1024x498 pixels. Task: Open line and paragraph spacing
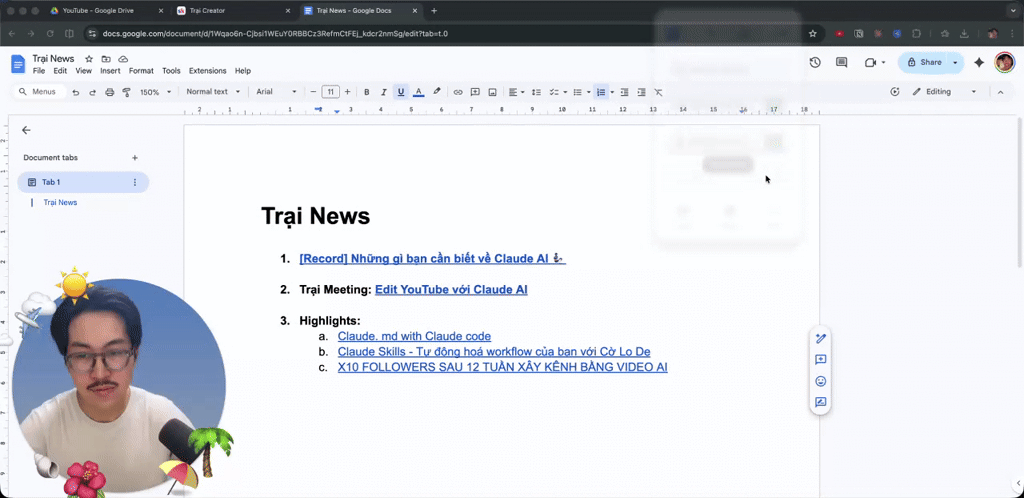[x=536, y=92]
